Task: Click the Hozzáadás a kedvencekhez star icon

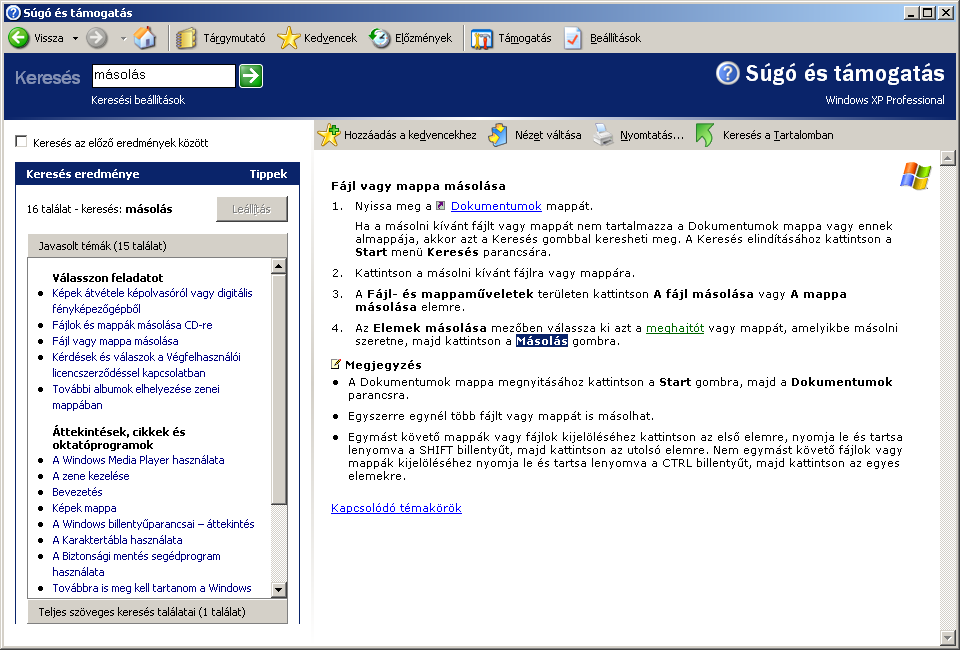Action: pos(329,135)
